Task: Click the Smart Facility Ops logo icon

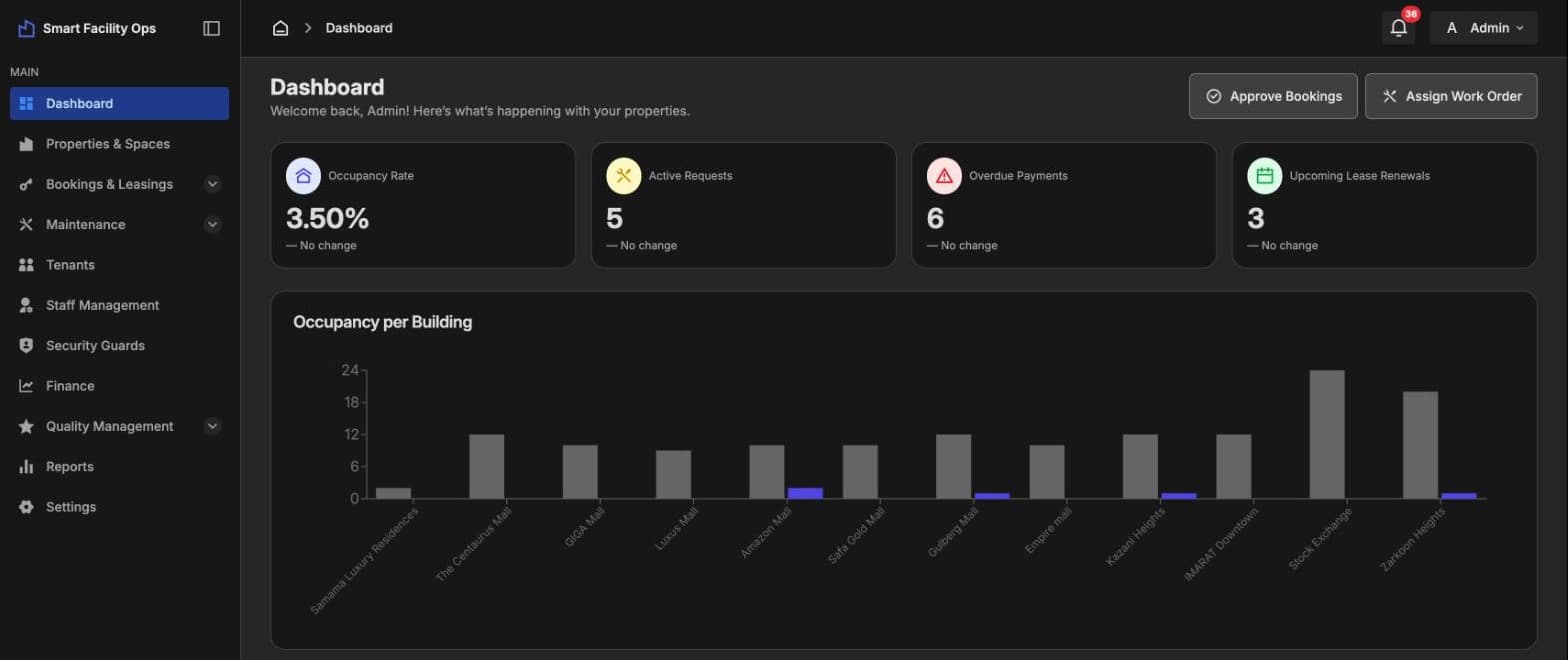Action: click(26, 28)
